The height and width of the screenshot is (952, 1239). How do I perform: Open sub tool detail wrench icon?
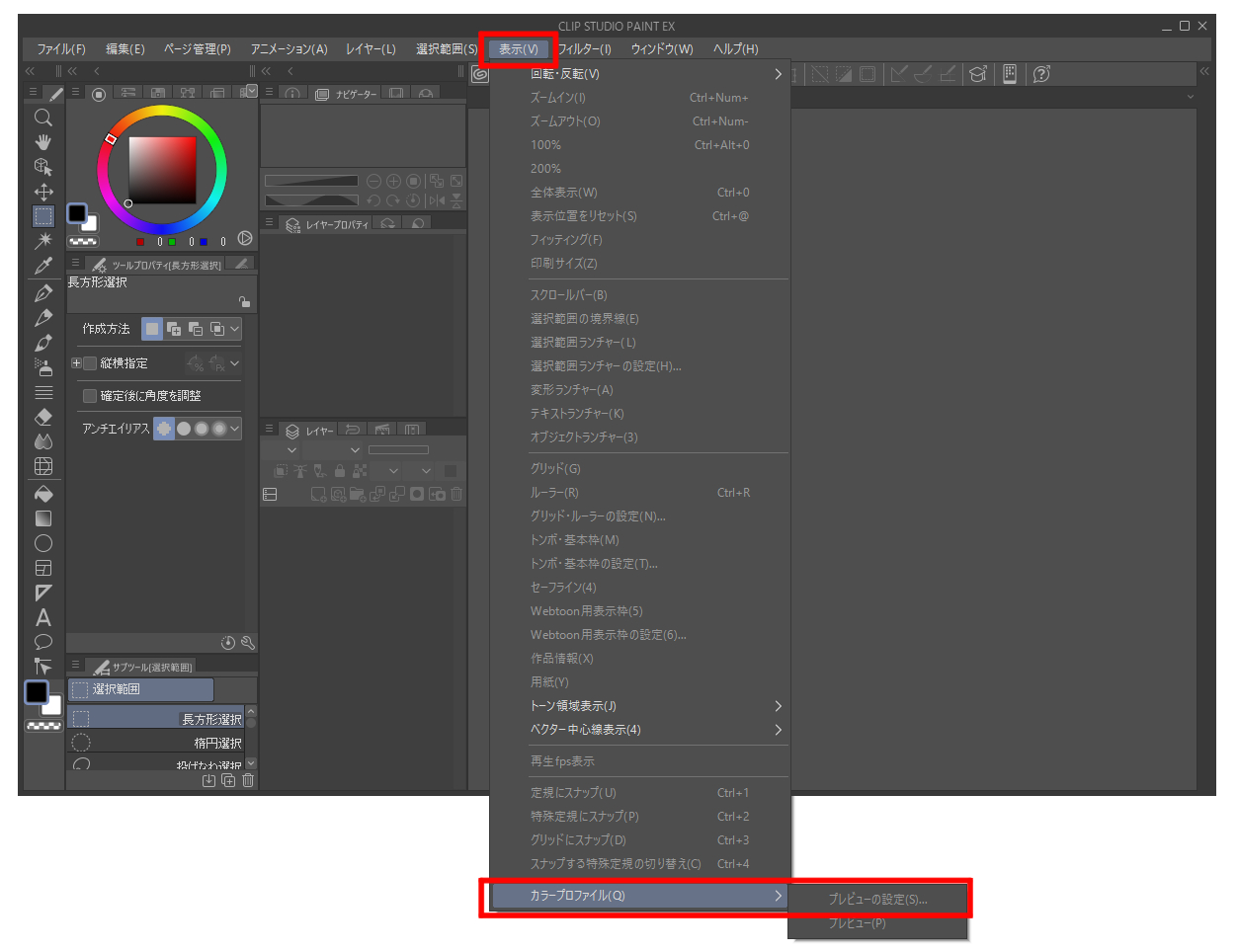pyautogui.click(x=247, y=643)
